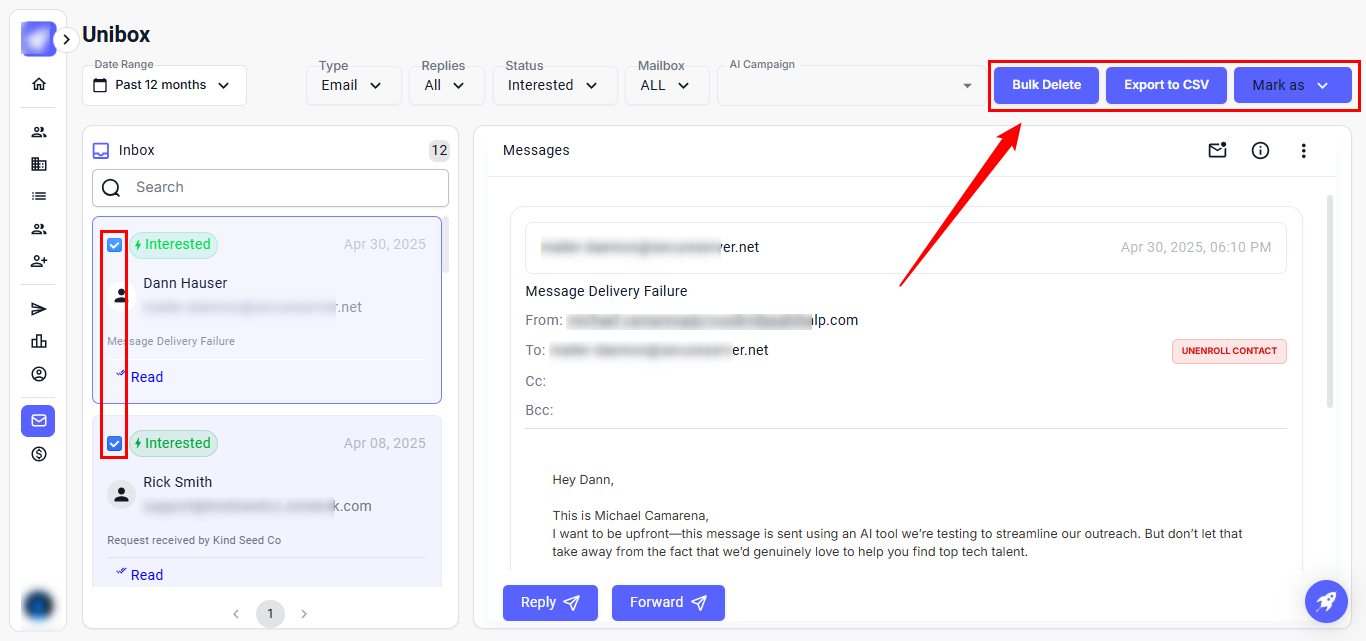Screen dimensions: 1366x641
Task: Click the dollar sign billing icon
Action: coord(39,454)
